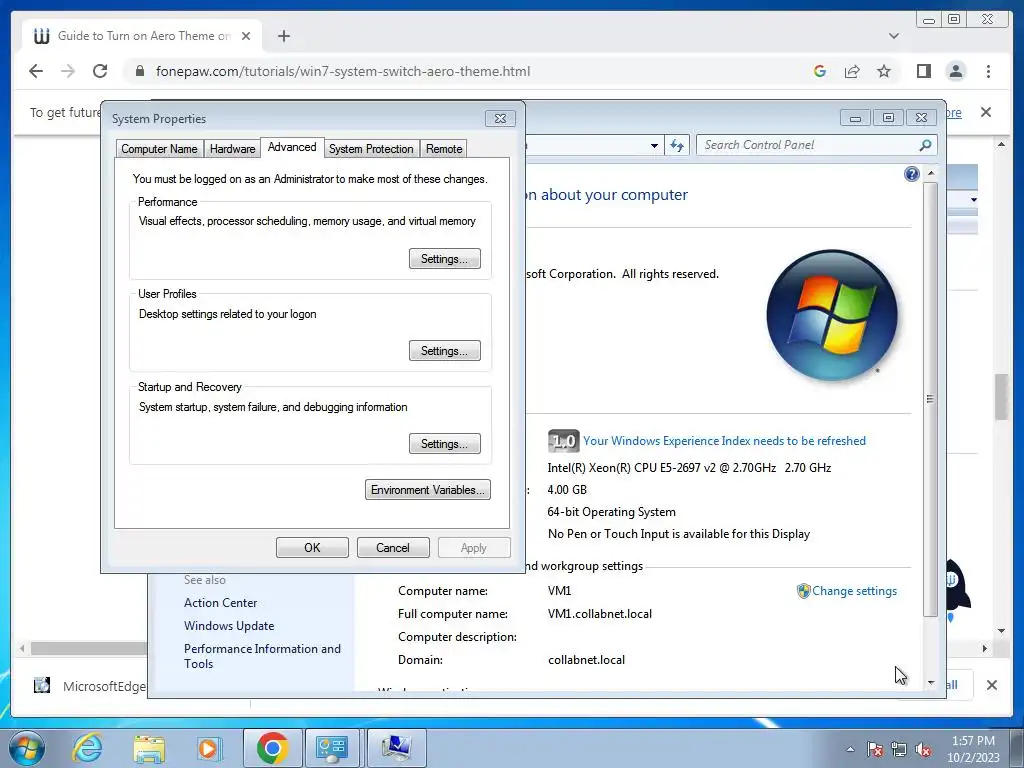Confirm System Properties with OK
Screen dimensions: 1024x768
click(312, 547)
